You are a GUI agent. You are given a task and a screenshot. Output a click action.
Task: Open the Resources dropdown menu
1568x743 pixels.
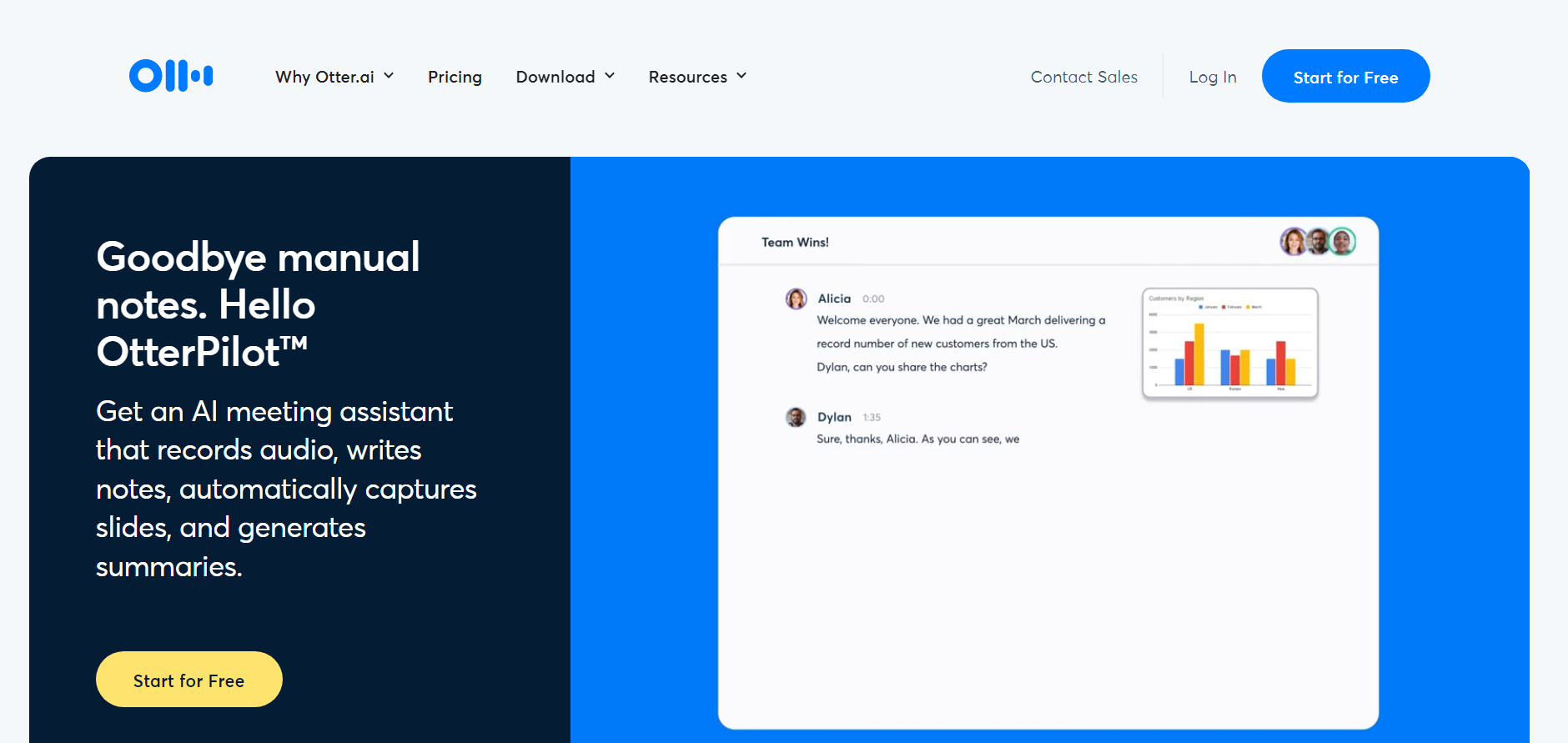tap(697, 77)
